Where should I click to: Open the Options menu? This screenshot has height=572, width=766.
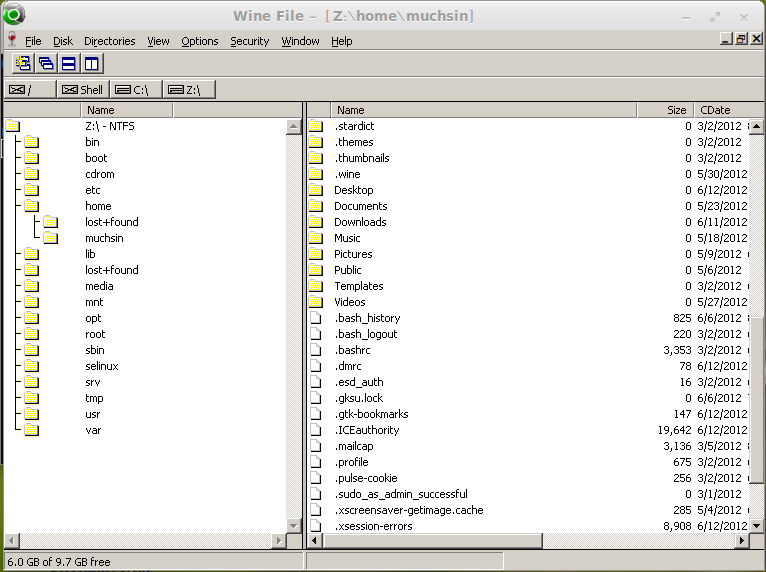(x=200, y=41)
